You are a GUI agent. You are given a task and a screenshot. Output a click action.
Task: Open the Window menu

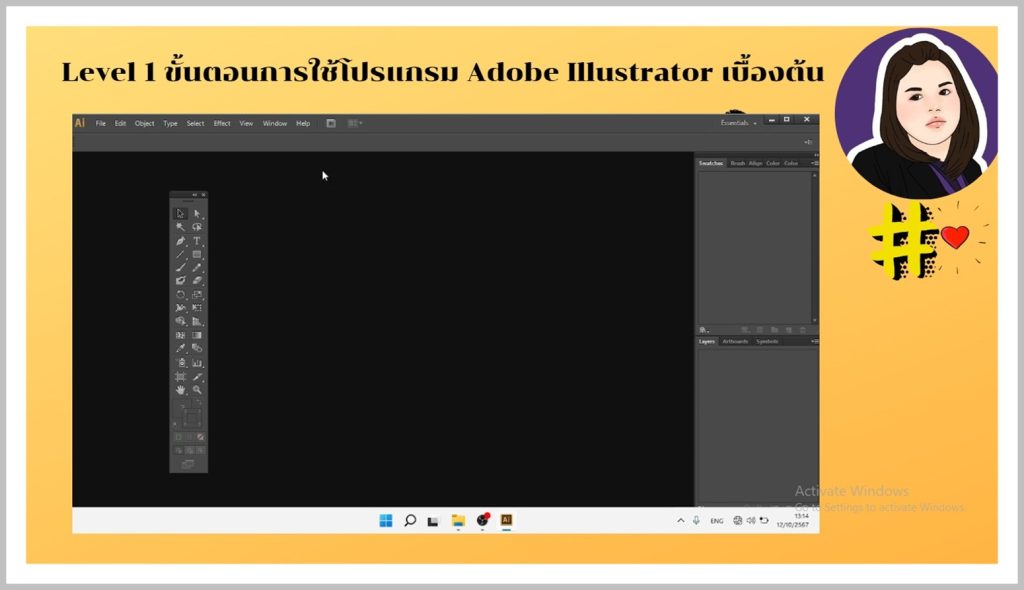pos(275,123)
